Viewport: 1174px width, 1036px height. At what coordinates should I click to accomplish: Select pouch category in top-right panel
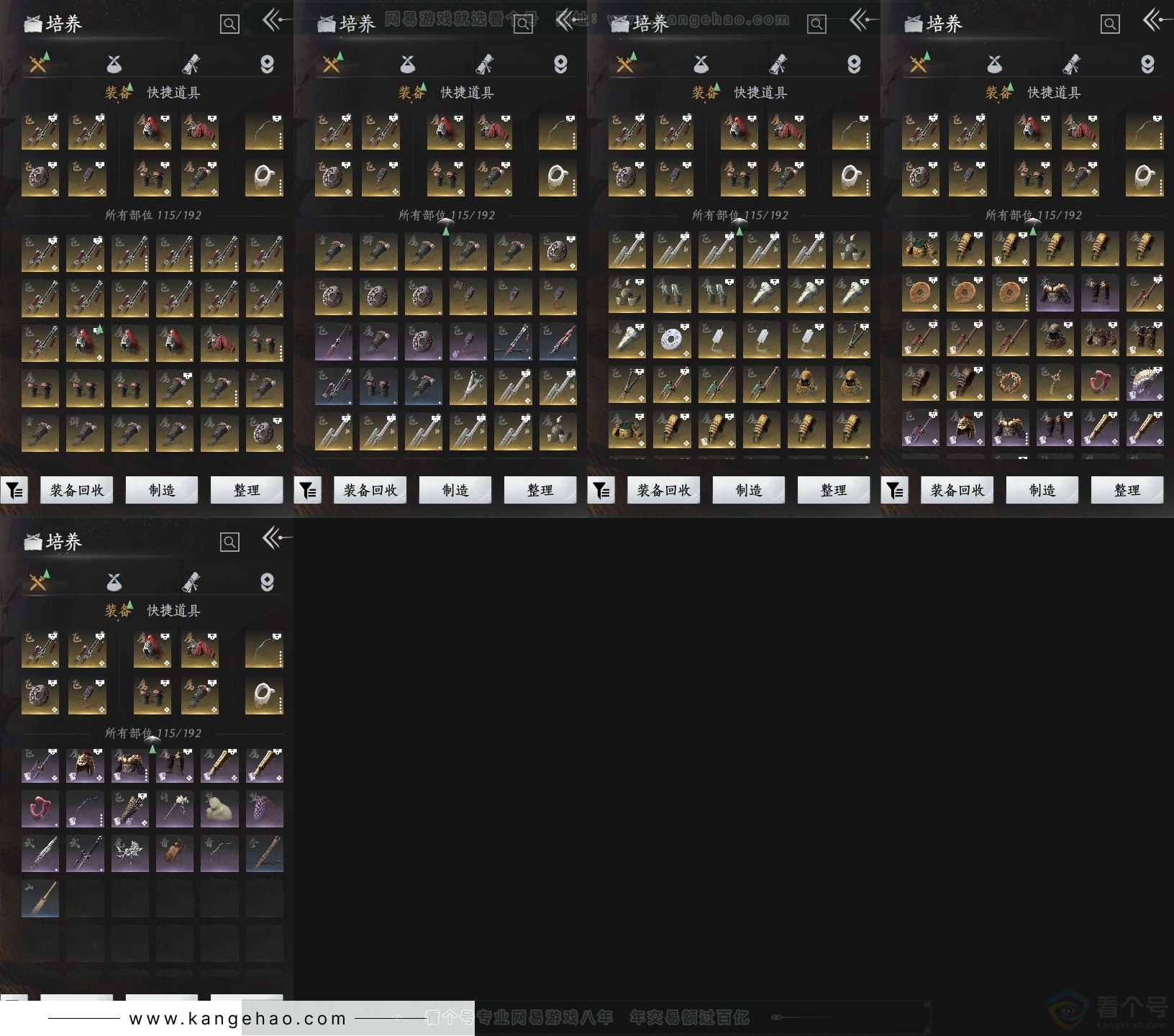pos(995,65)
